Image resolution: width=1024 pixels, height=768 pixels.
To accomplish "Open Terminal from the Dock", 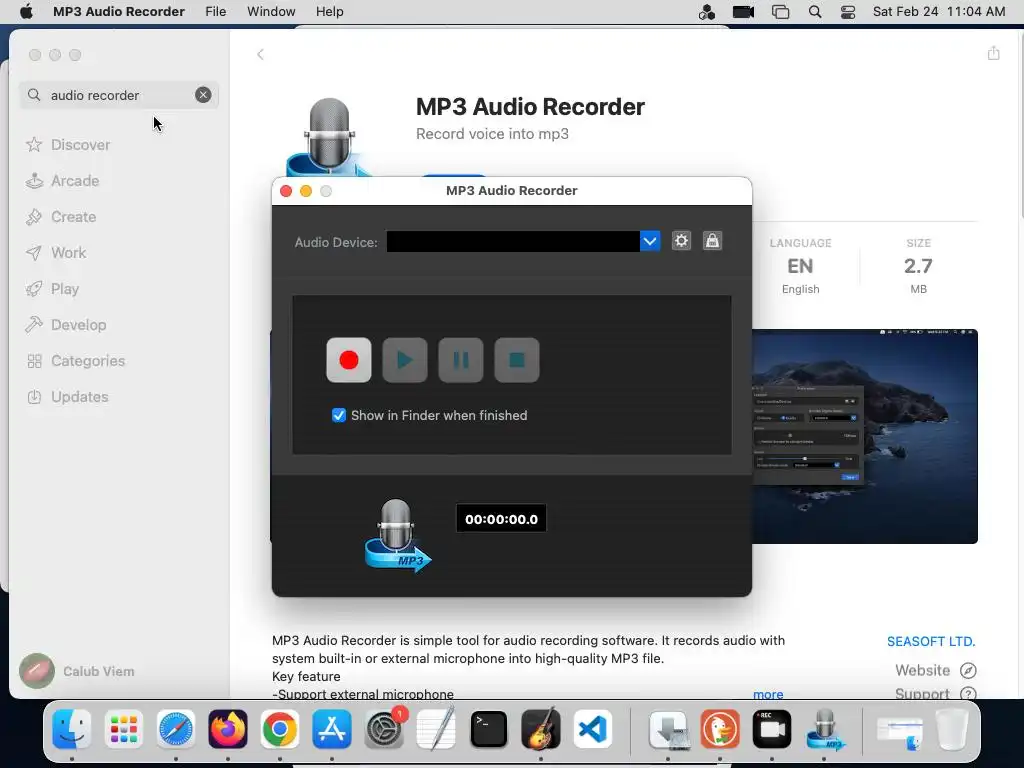I will pyautogui.click(x=488, y=729).
